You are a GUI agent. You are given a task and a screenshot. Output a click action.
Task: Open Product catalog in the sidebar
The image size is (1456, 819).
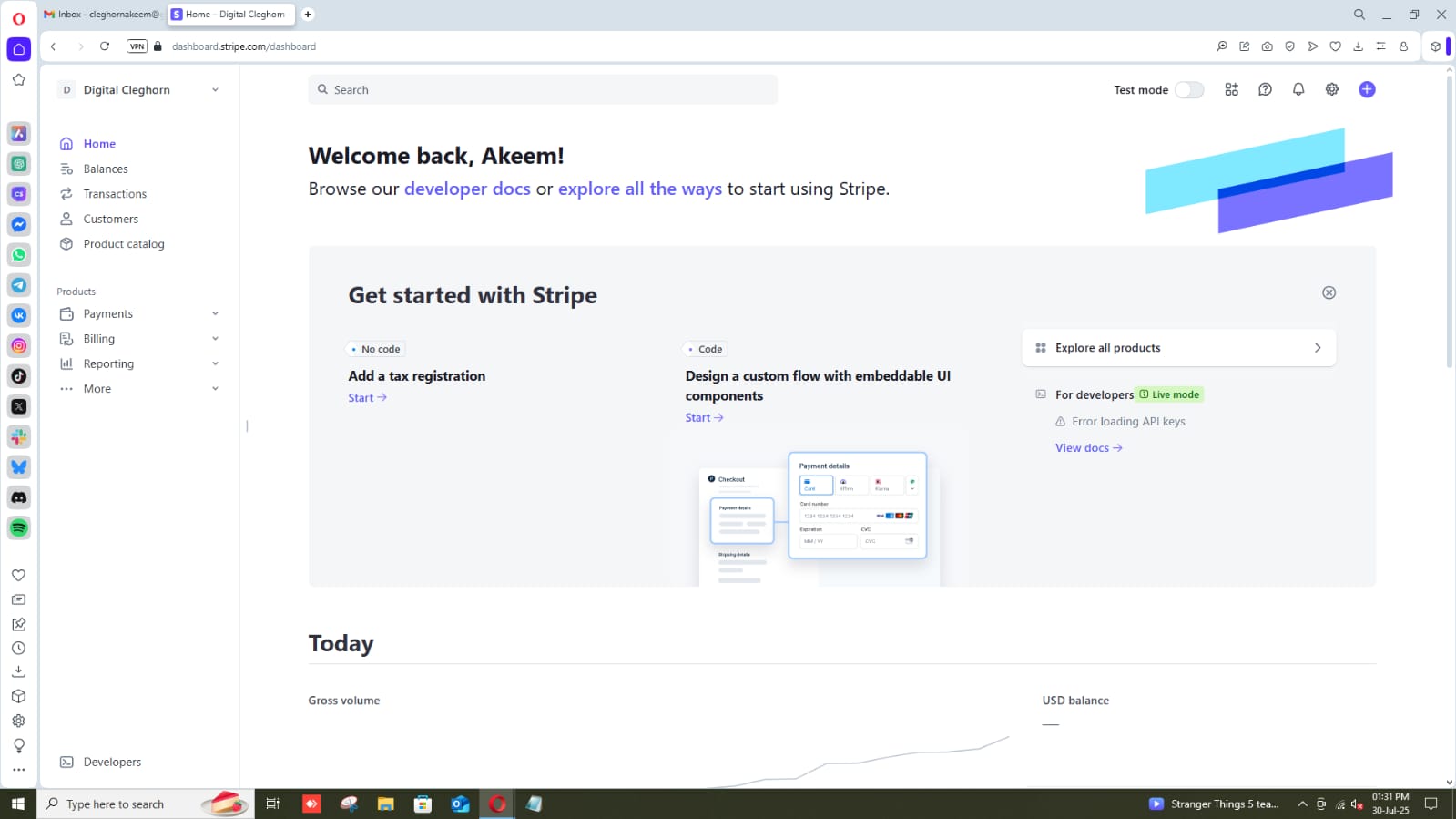[124, 244]
